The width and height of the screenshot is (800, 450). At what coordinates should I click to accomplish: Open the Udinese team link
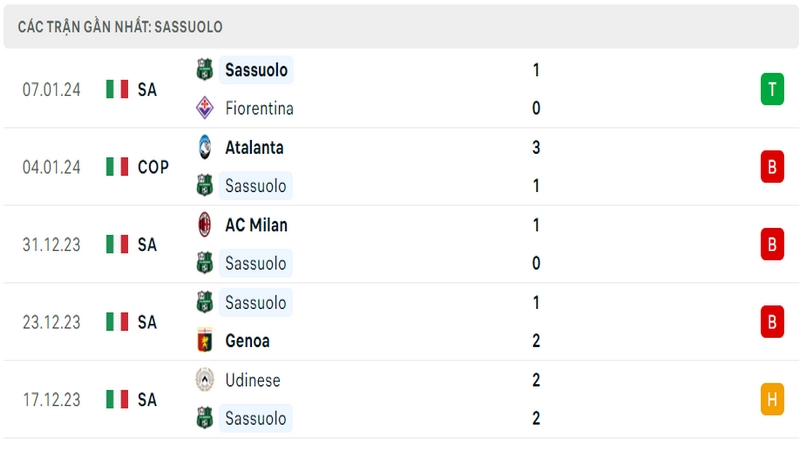[253, 380]
